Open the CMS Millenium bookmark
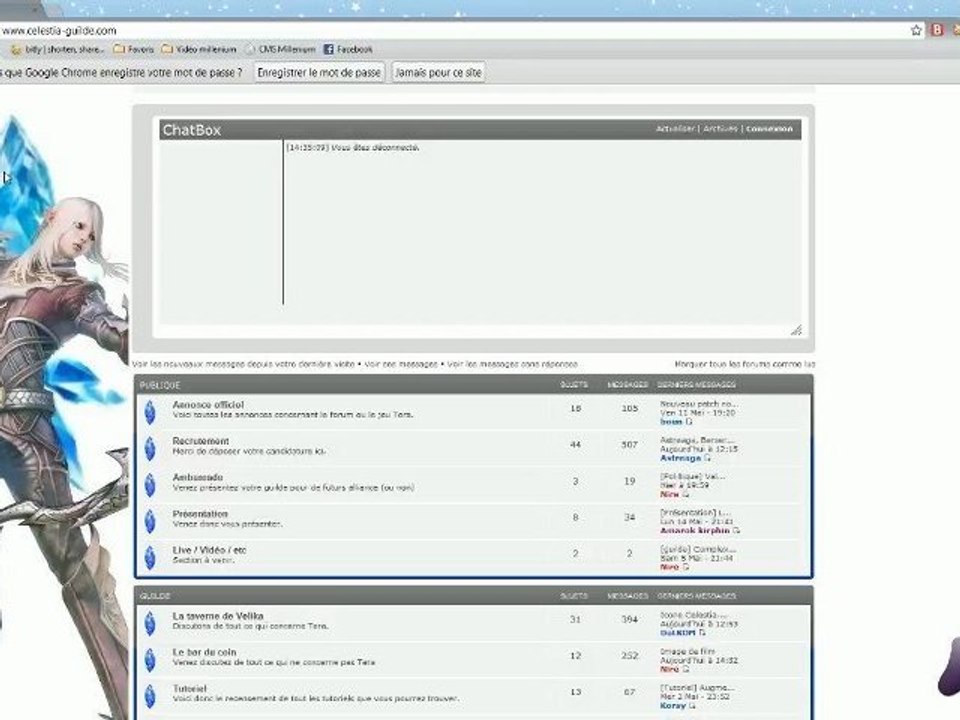 [280, 49]
